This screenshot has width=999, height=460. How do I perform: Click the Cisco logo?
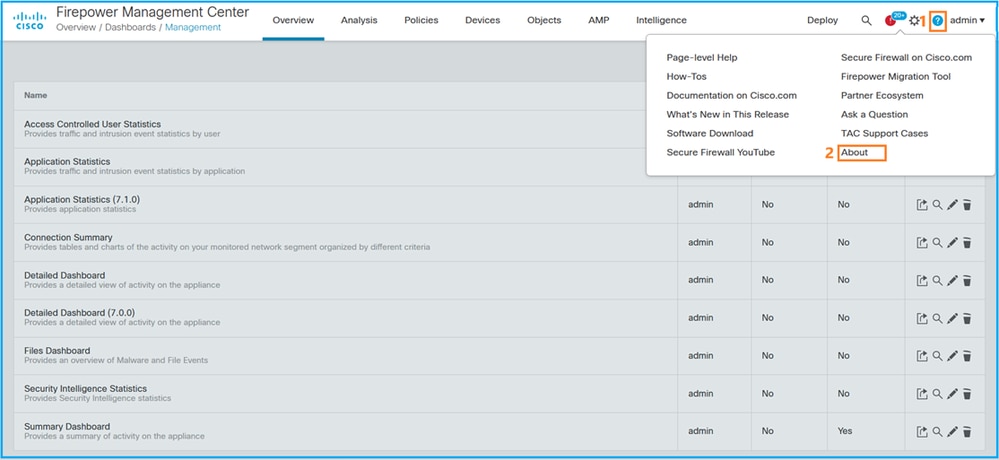pyautogui.click(x=30, y=20)
